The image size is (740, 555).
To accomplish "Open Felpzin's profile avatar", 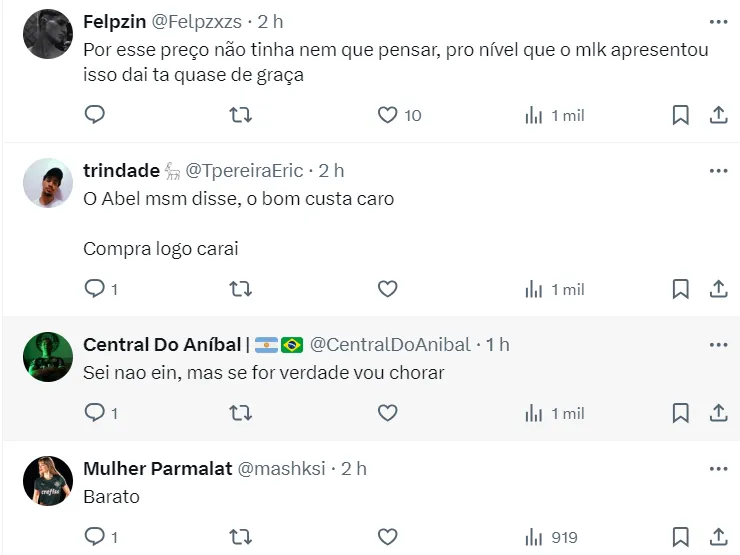I will tap(48, 34).
